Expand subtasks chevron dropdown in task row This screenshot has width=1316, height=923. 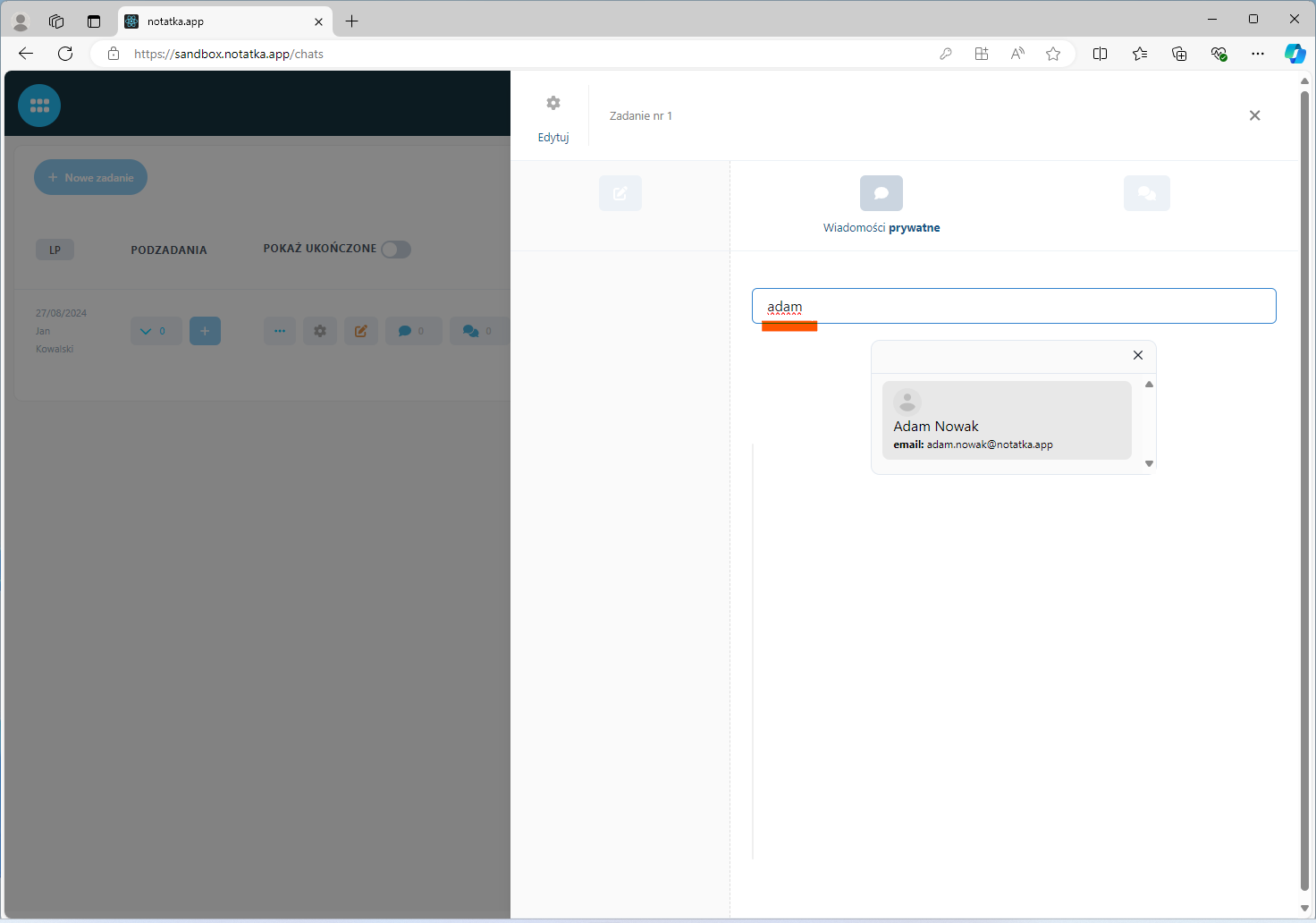pos(156,331)
